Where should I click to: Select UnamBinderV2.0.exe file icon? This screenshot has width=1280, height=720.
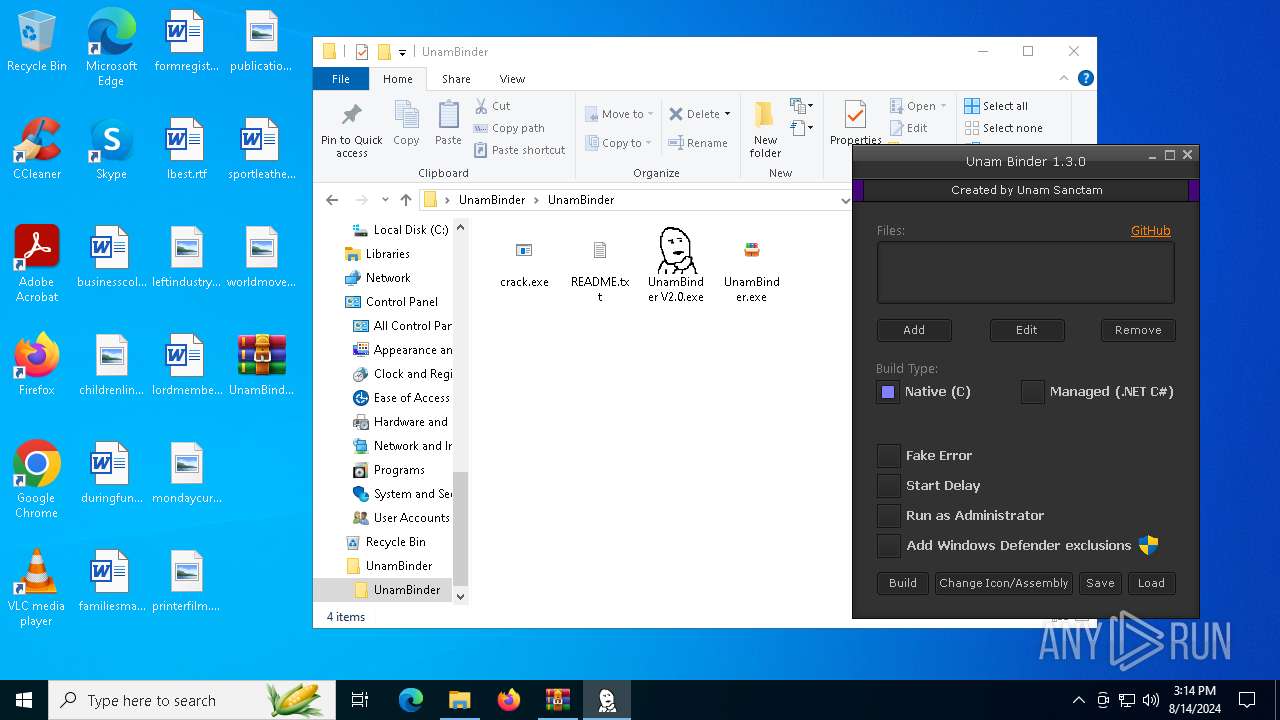point(676,250)
